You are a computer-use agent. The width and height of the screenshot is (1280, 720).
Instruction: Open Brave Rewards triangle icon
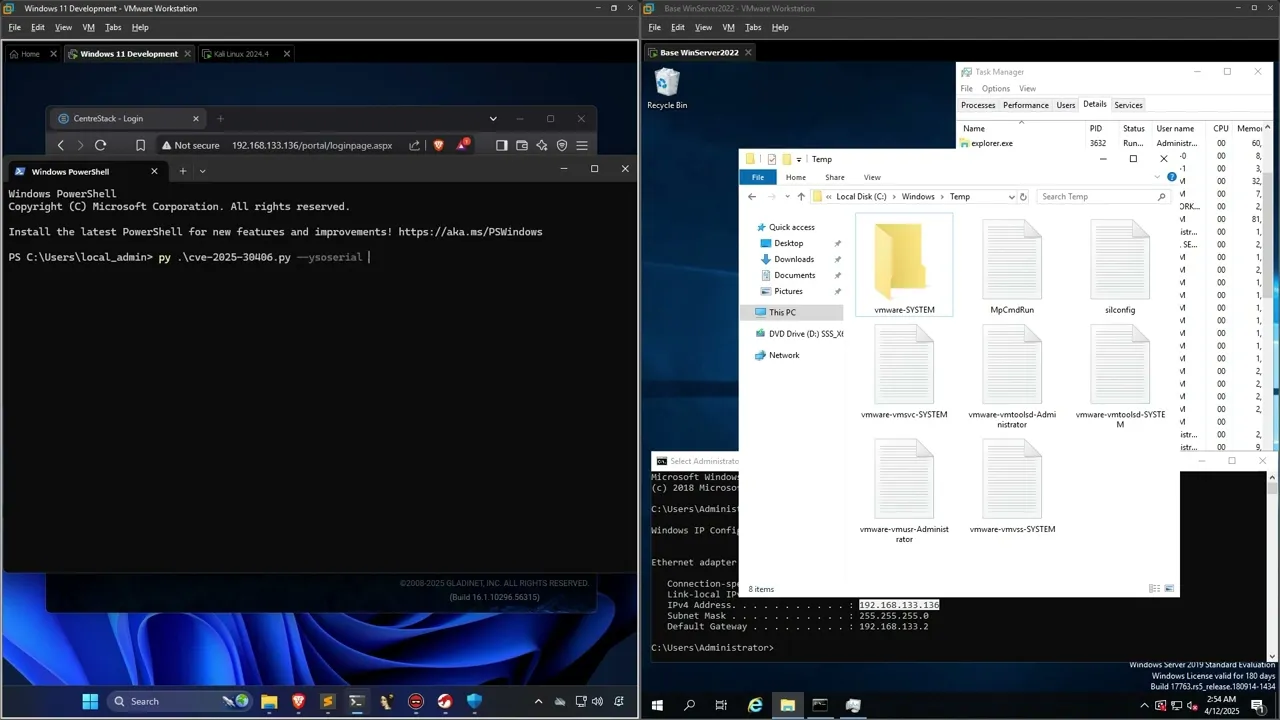pyautogui.click(x=462, y=145)
